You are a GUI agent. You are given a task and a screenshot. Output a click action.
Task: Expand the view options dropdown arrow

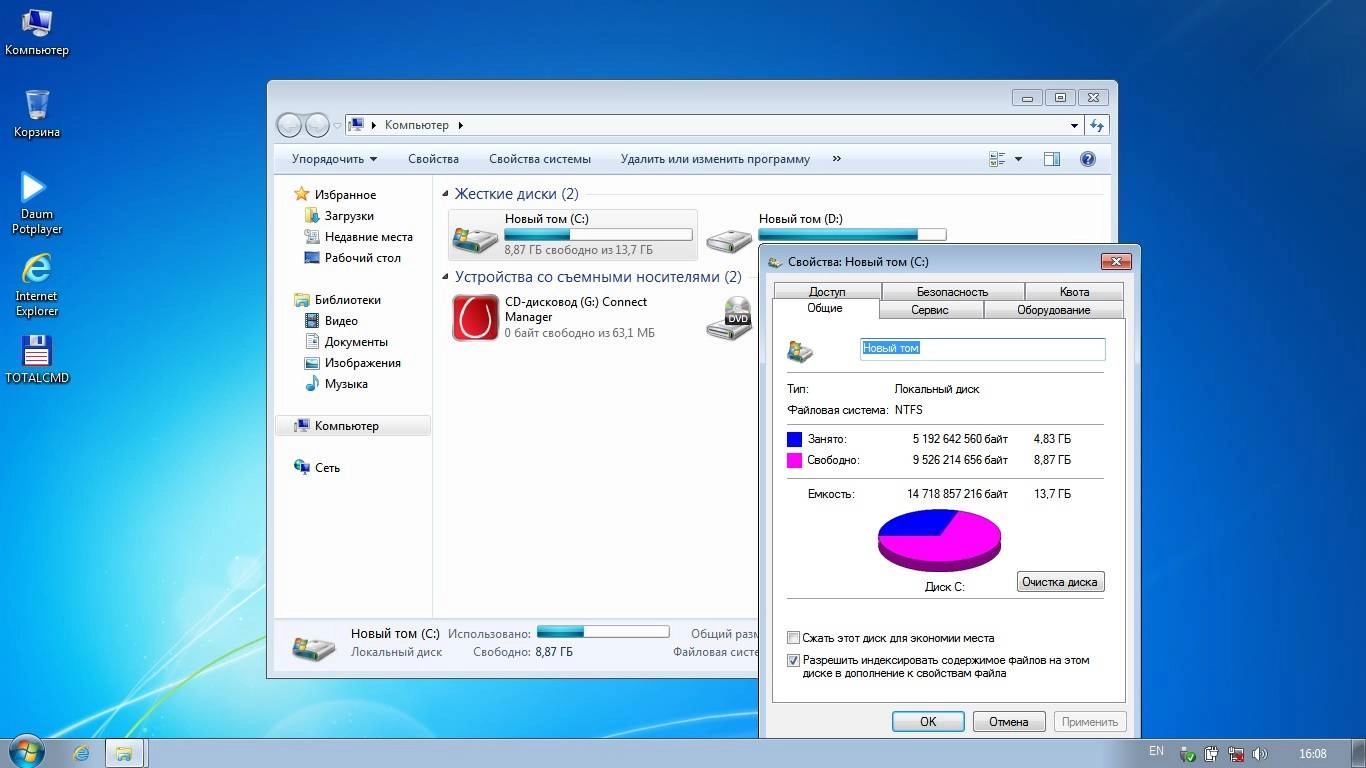click(1019, 159)
